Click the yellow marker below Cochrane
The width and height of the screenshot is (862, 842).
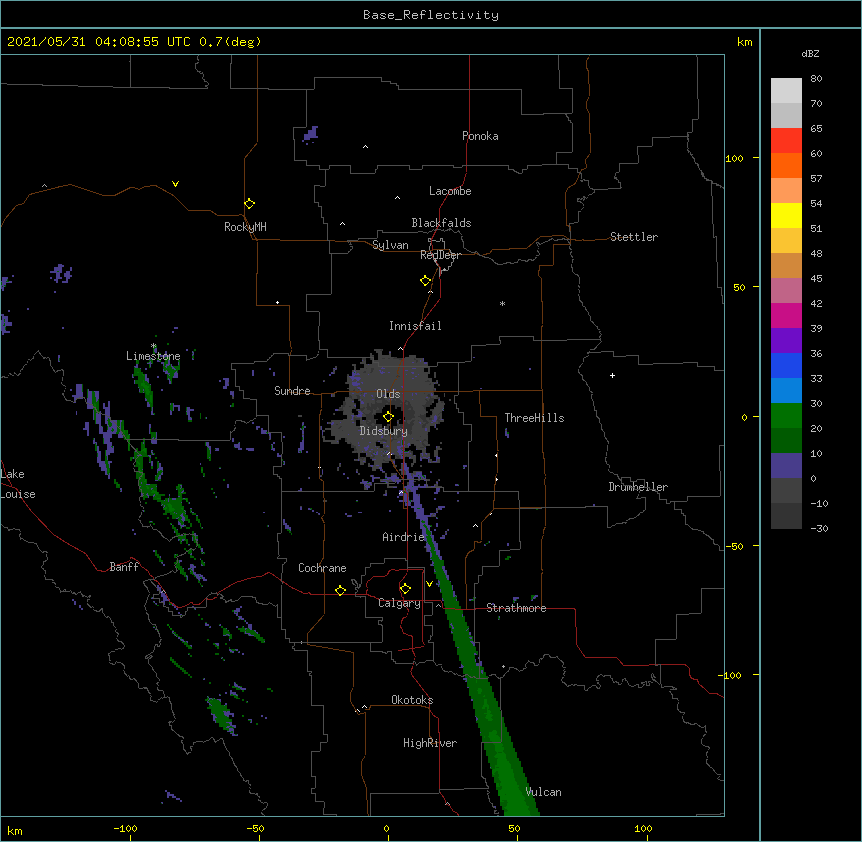click(x=340, y=590)
